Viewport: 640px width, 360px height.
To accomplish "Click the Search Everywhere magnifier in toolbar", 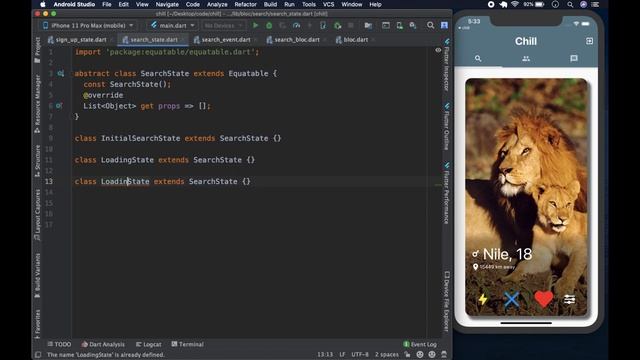I will coord(430,25).
